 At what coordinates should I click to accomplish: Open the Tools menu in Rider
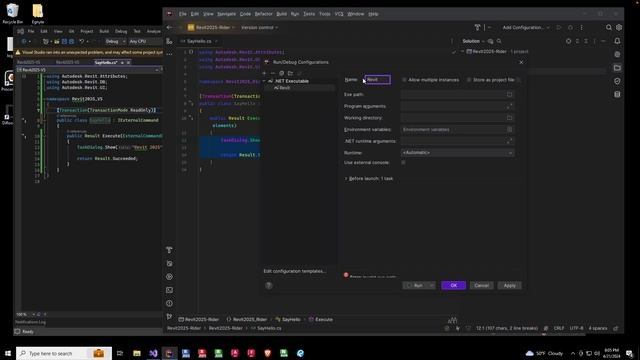(x=324, y=14)
